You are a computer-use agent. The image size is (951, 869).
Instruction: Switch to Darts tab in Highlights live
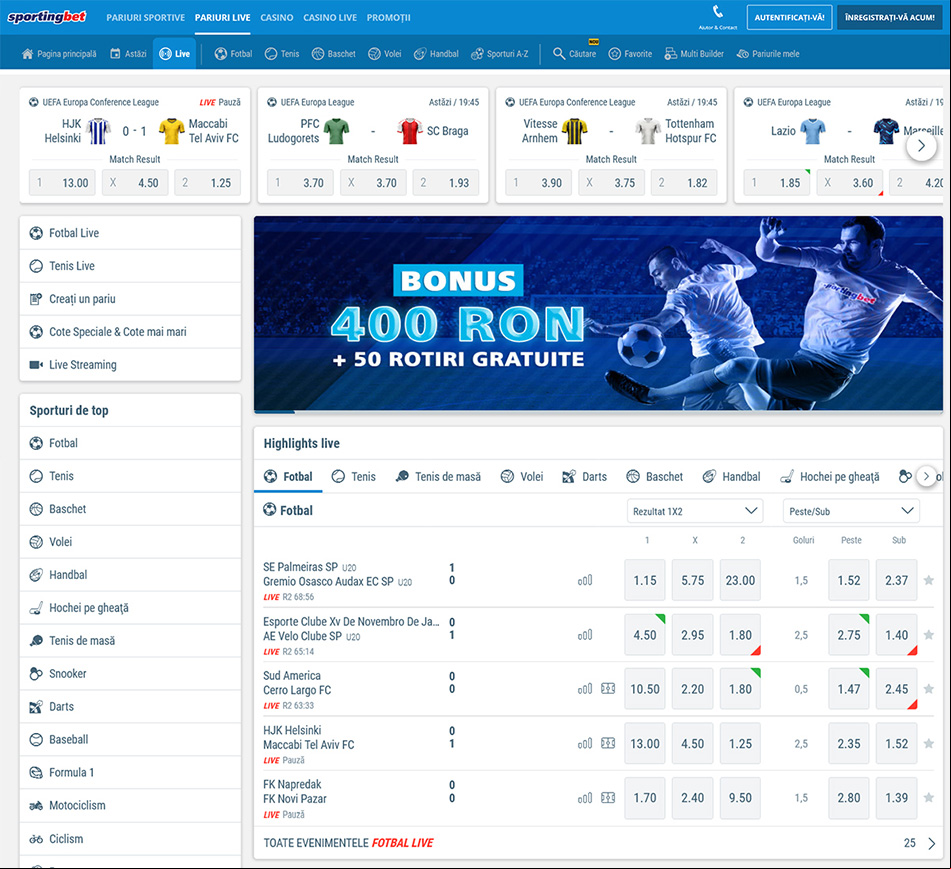pos(585,477)
